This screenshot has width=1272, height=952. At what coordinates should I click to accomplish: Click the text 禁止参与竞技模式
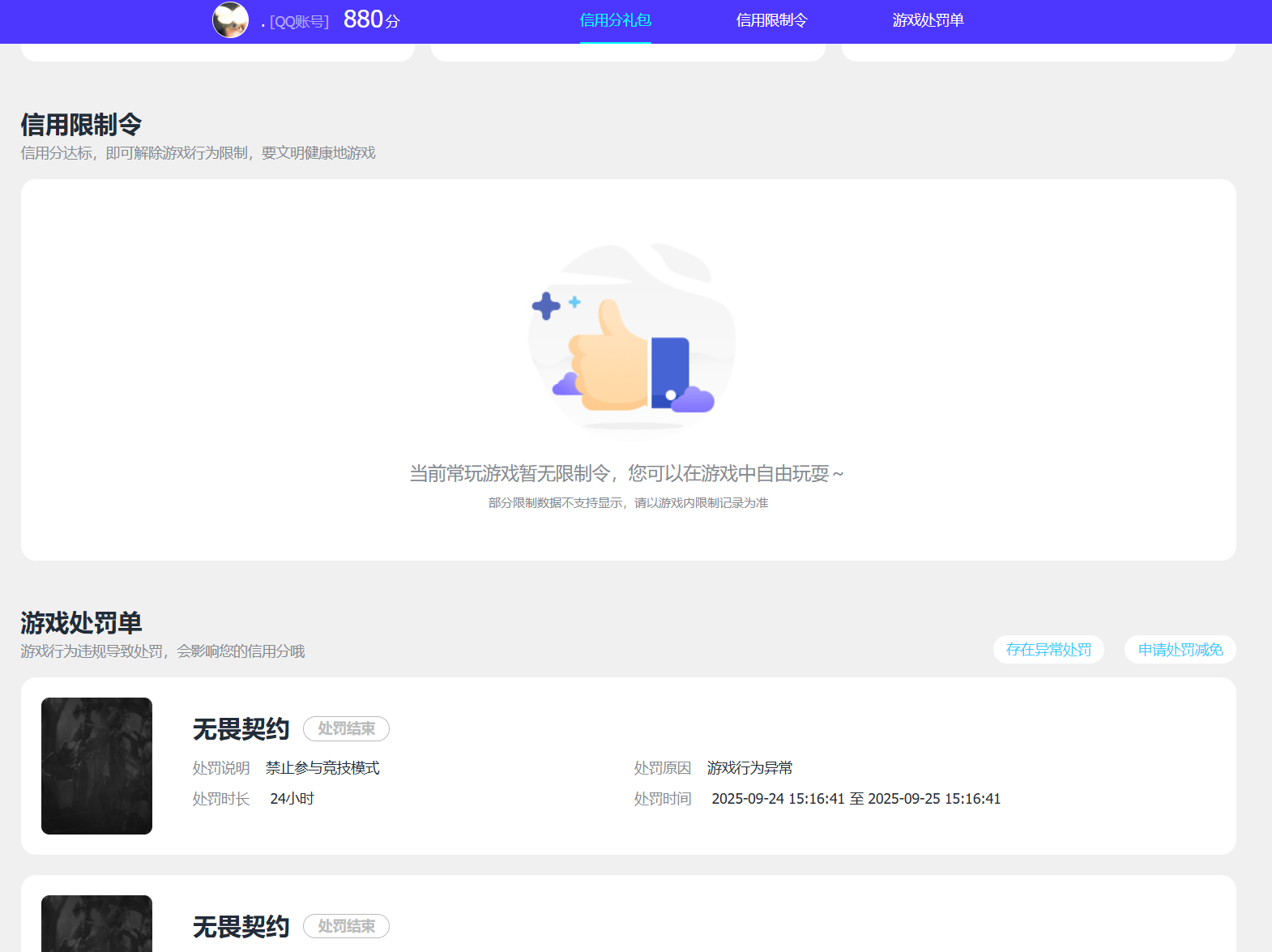322,768
